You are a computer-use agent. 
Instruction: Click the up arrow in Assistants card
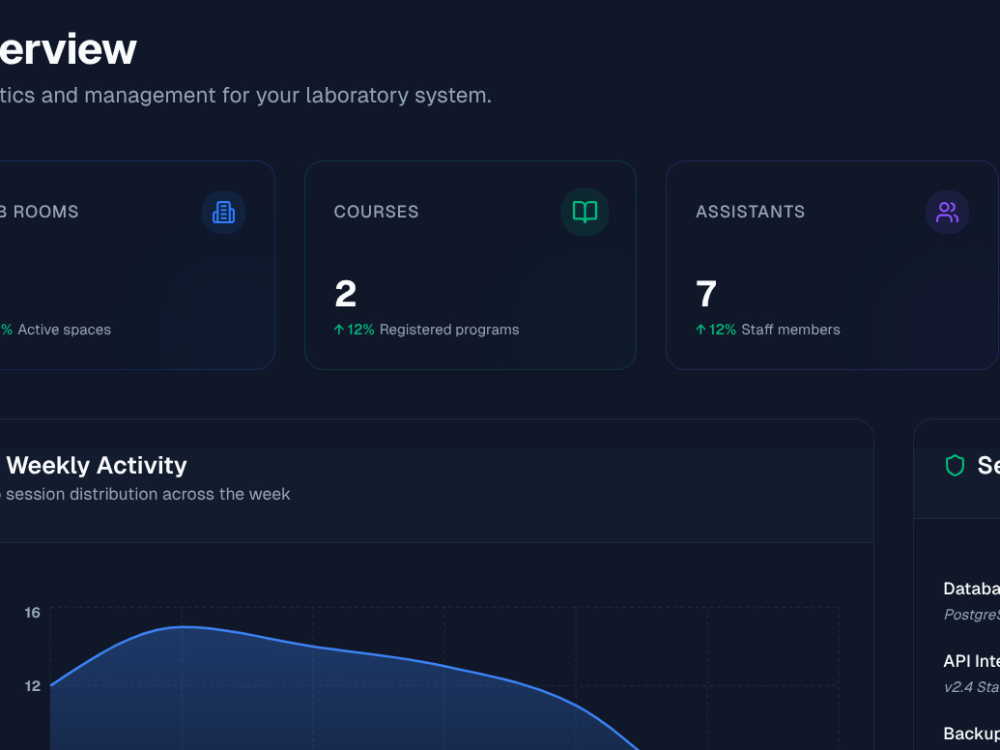tap(701, 330)
